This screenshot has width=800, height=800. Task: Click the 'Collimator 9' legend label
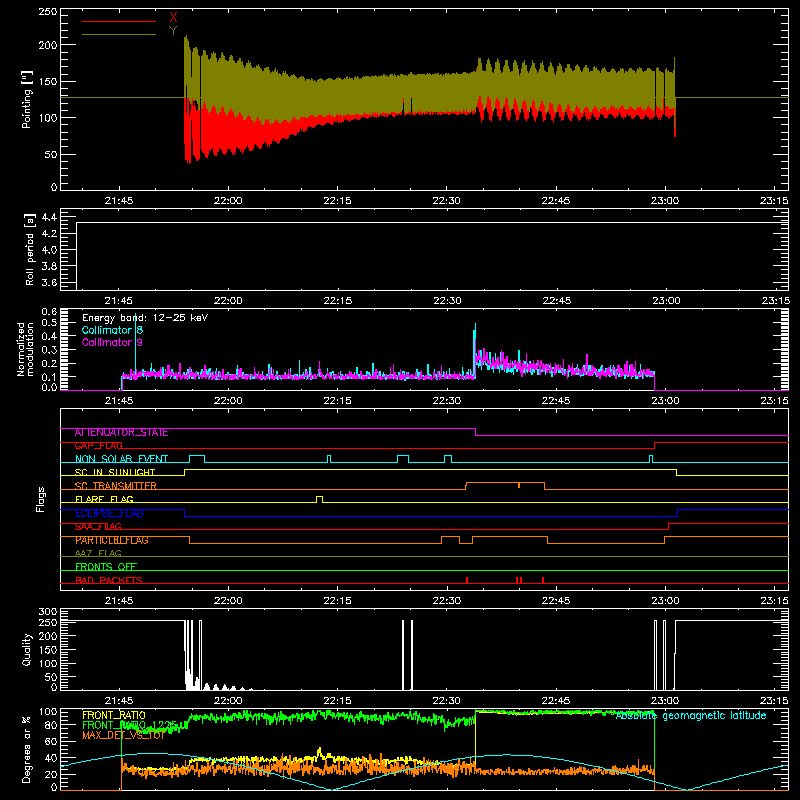click(x=112, y=342)
